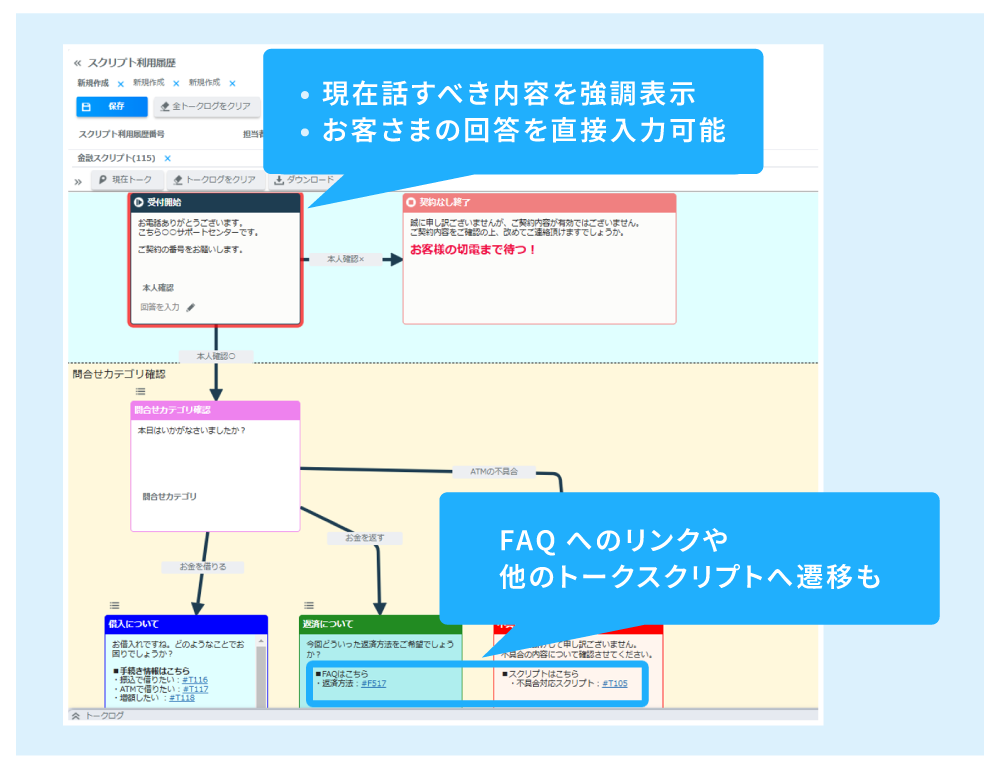Switch to the 金融スクリプト(115) tab

pos(115,157)
